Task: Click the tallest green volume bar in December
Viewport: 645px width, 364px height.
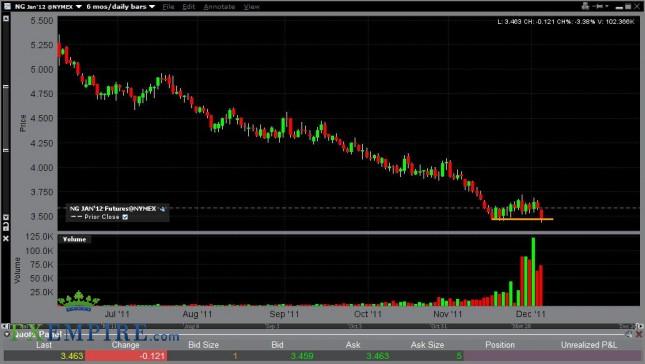Action: tap(534, 271)
